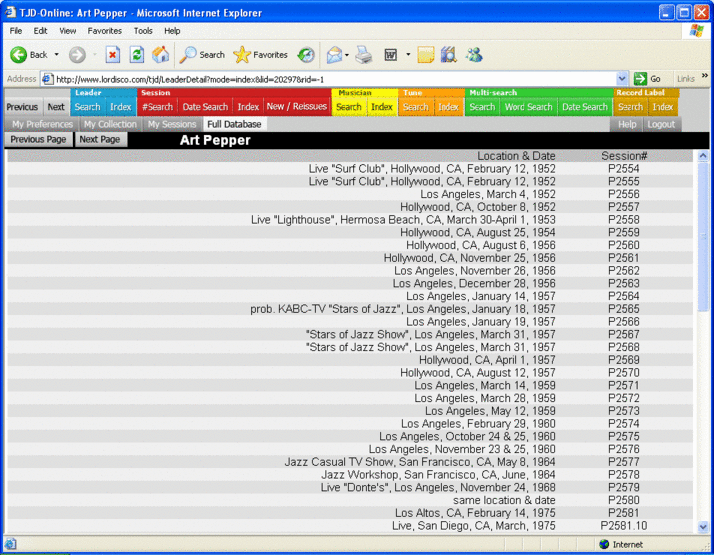This screenshot has width=714, height=555.
Task: Switch to My Sessions tab
Action: pyautogui.click(x=172, y=124)
